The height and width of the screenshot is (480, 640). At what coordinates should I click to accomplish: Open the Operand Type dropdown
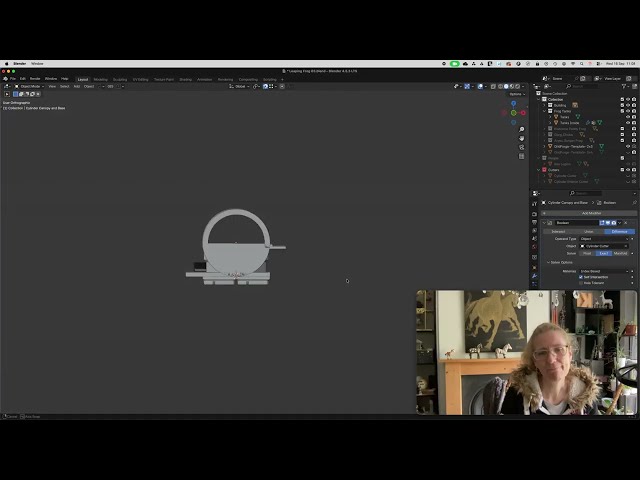click(605, 239)
